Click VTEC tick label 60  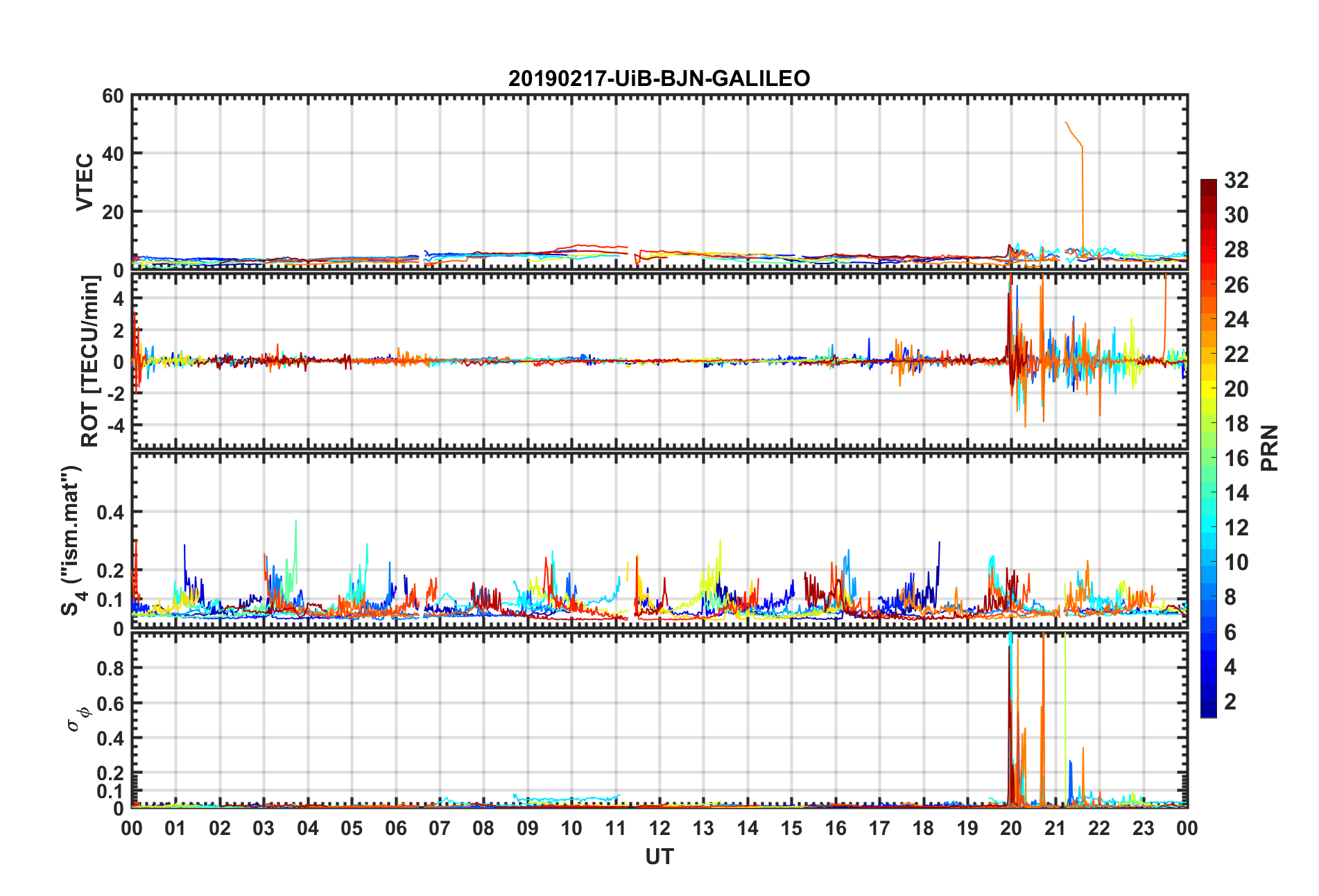(x=112, y=96)
